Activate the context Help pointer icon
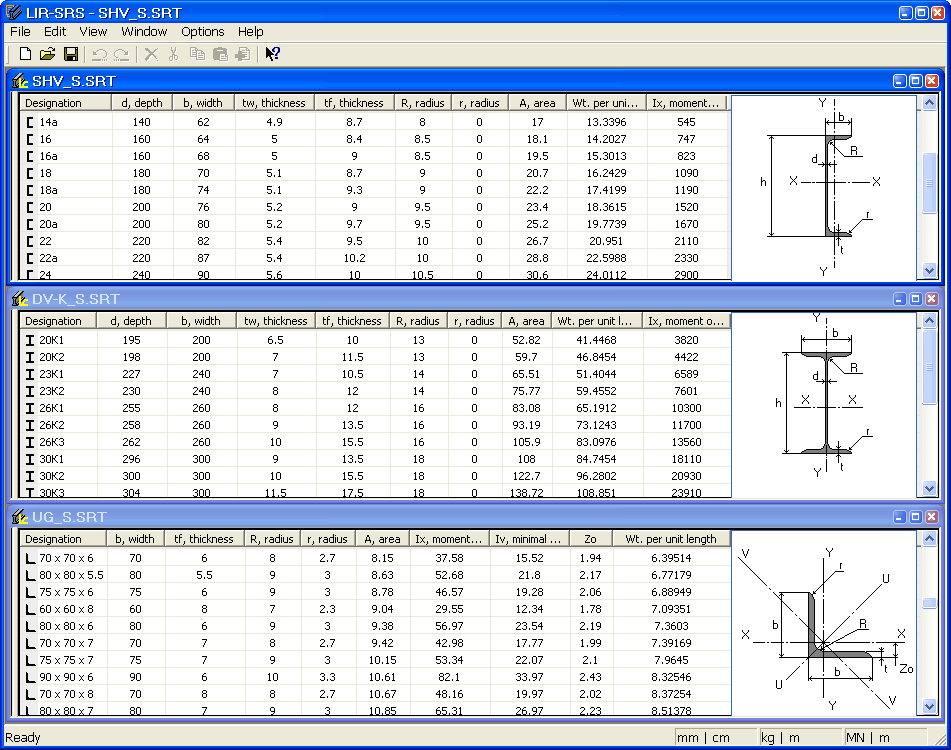The image size is (951, 750). [x=272, y=54]
